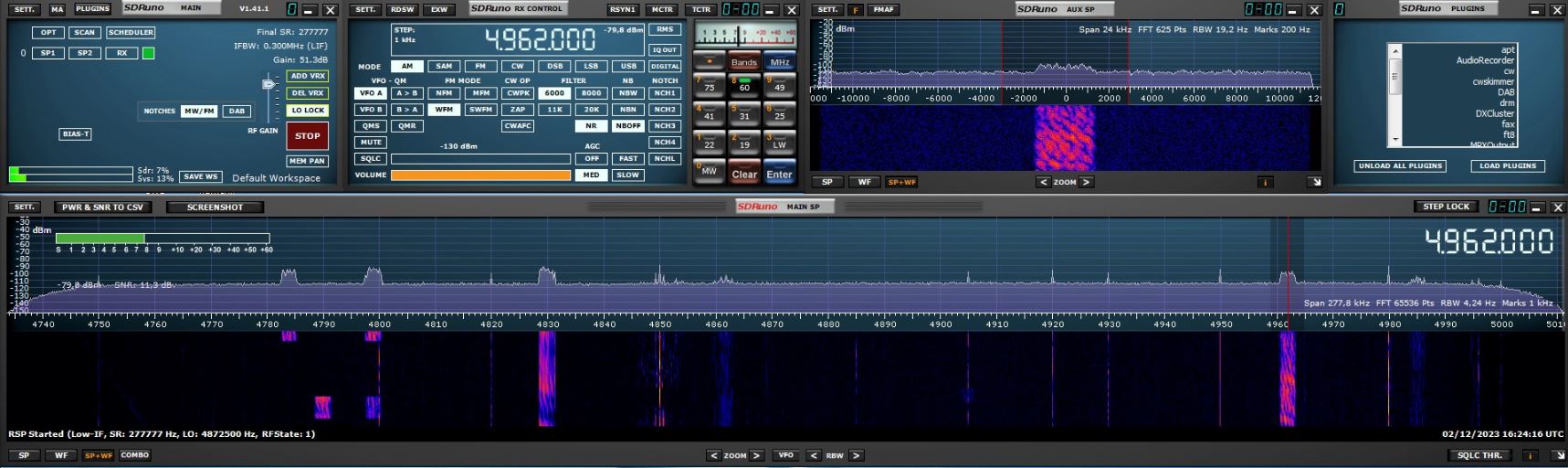Viewport: 1568px width, 468px height.
Task: Pick the 31 meter band keypad key
Action: [744, 114]
